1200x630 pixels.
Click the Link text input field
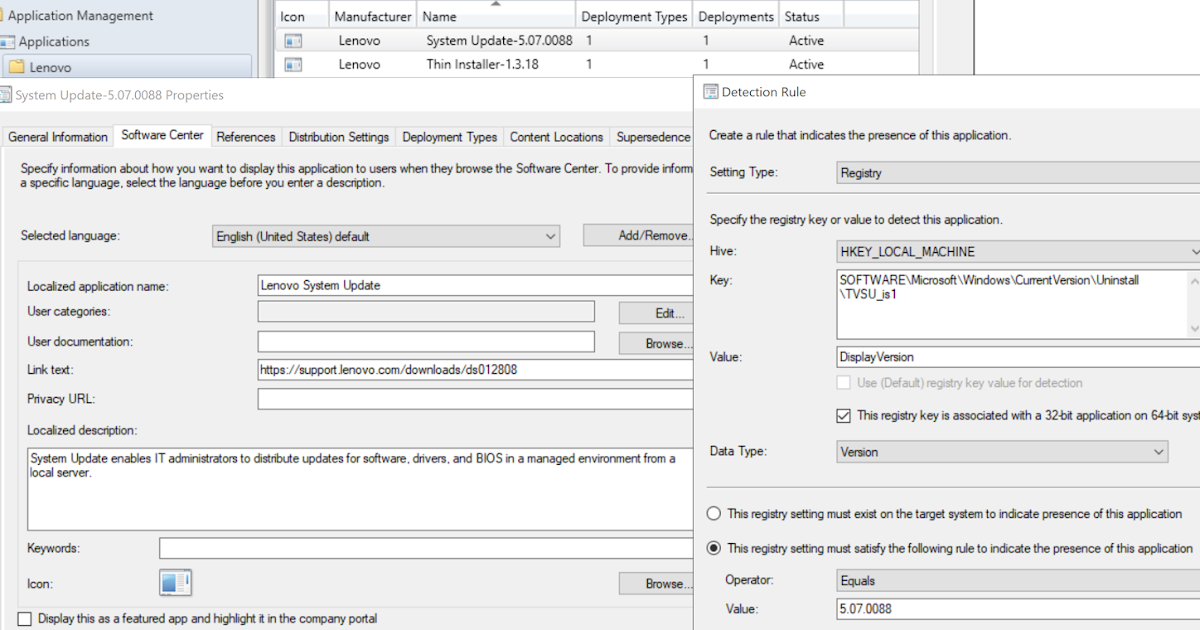pos(475,369)
